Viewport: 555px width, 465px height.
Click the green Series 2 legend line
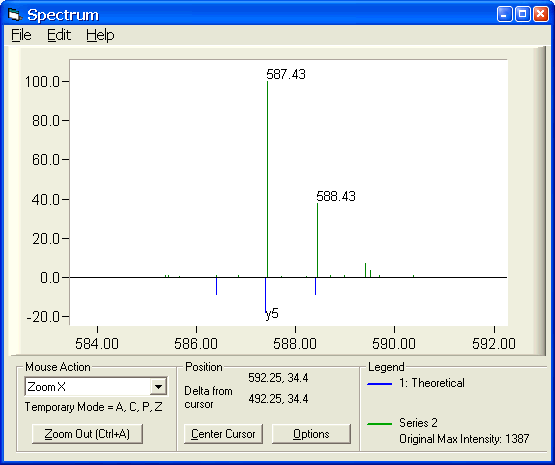[379, 424]
